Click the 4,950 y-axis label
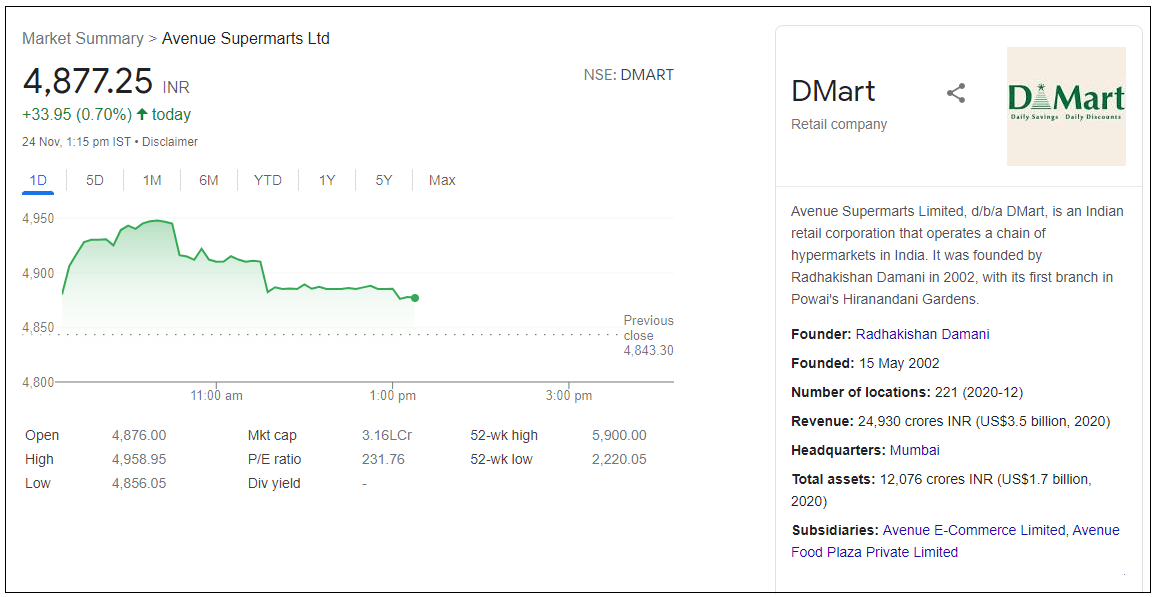Image resolution: width=1155 pixels, height=597 pixels. (38, 218)
